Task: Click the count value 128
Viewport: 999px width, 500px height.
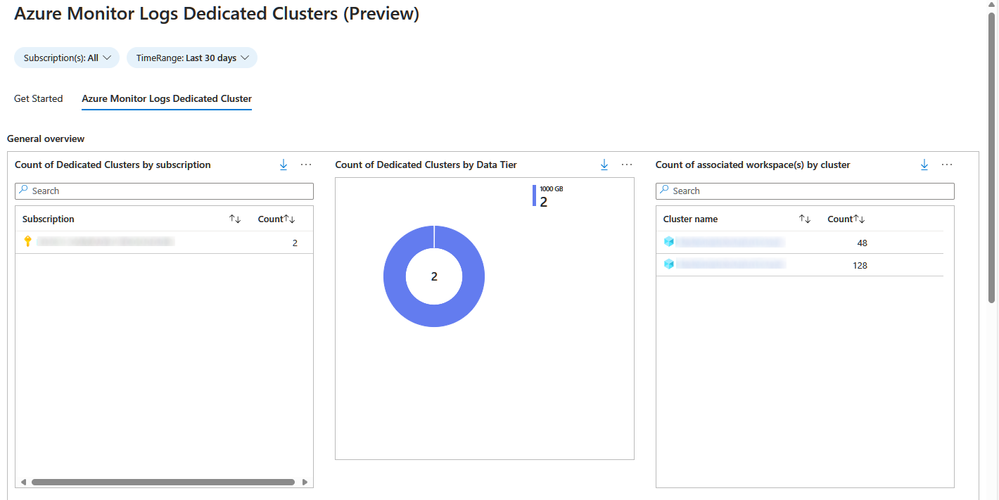Action: coord(860,266)
